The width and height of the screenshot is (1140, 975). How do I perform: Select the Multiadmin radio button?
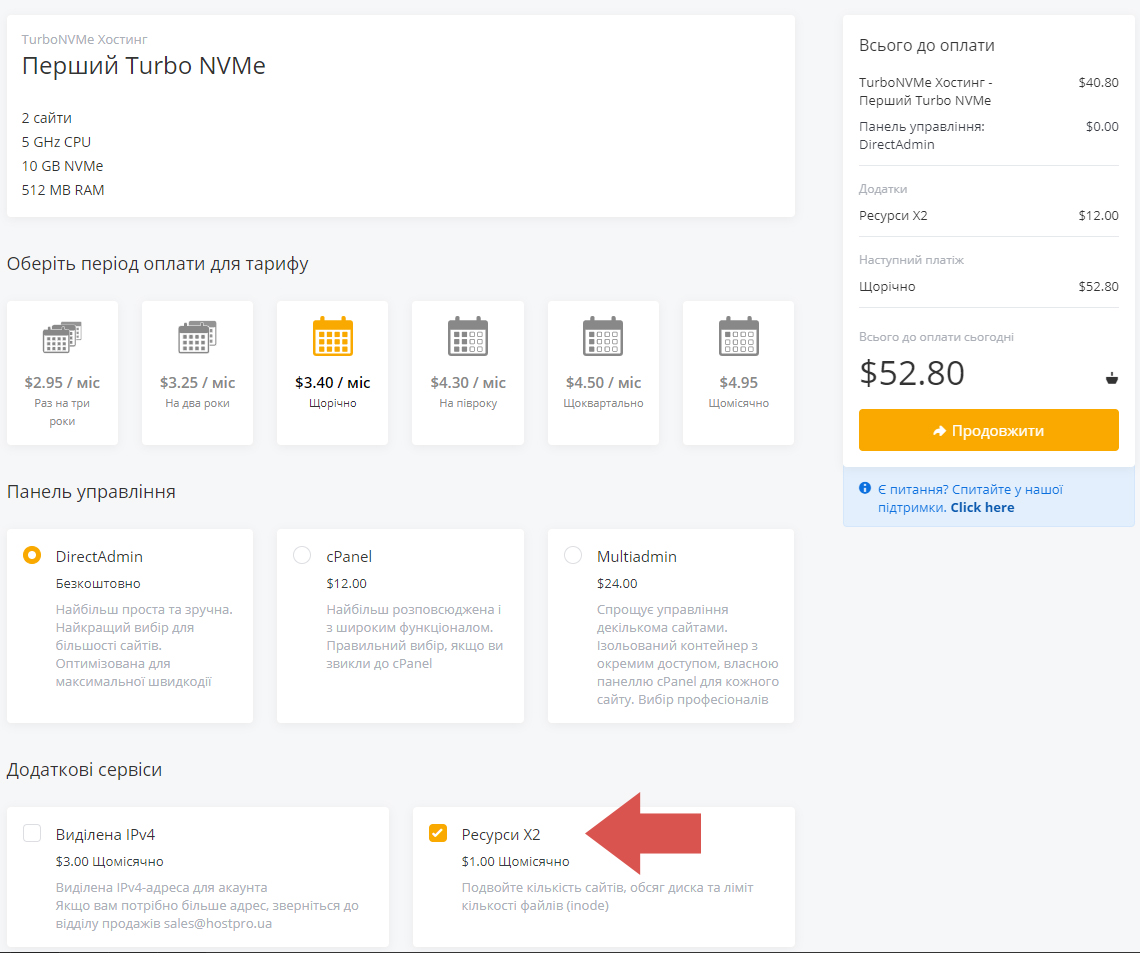(573, 555)
